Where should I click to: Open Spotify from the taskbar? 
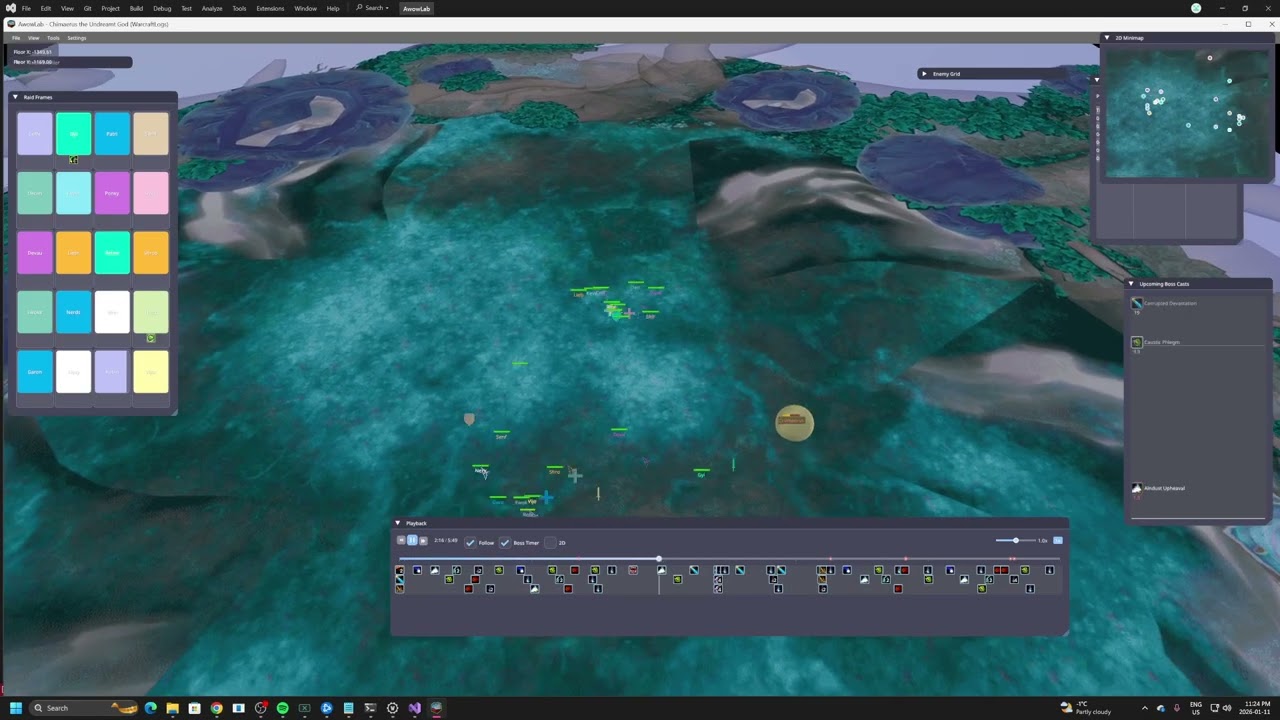click(282, 708)
